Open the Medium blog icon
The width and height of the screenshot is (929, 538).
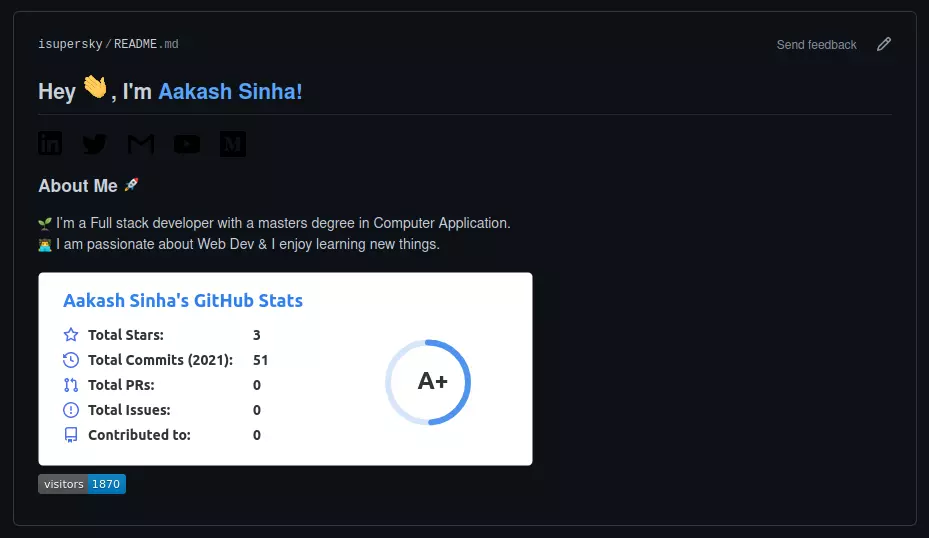click(x=233, y=144)
